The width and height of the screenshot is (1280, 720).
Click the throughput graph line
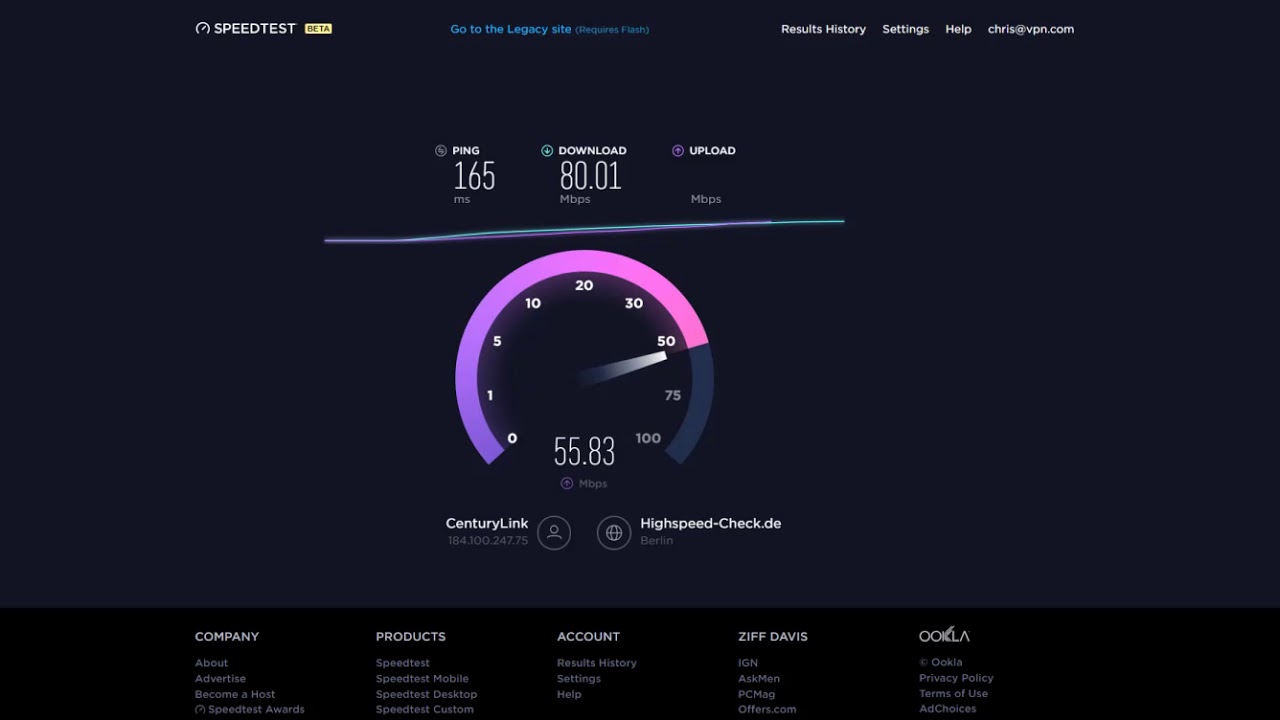pyautogui.click(x=584, y=232)
